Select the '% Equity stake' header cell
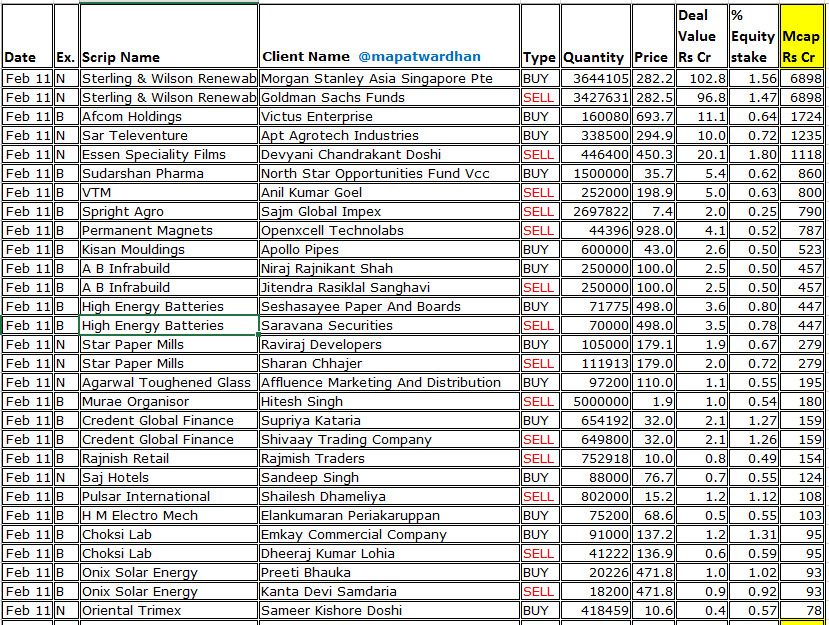Image resolution: width=829 pixels, height=625 pixels. (x=753, y=36)
